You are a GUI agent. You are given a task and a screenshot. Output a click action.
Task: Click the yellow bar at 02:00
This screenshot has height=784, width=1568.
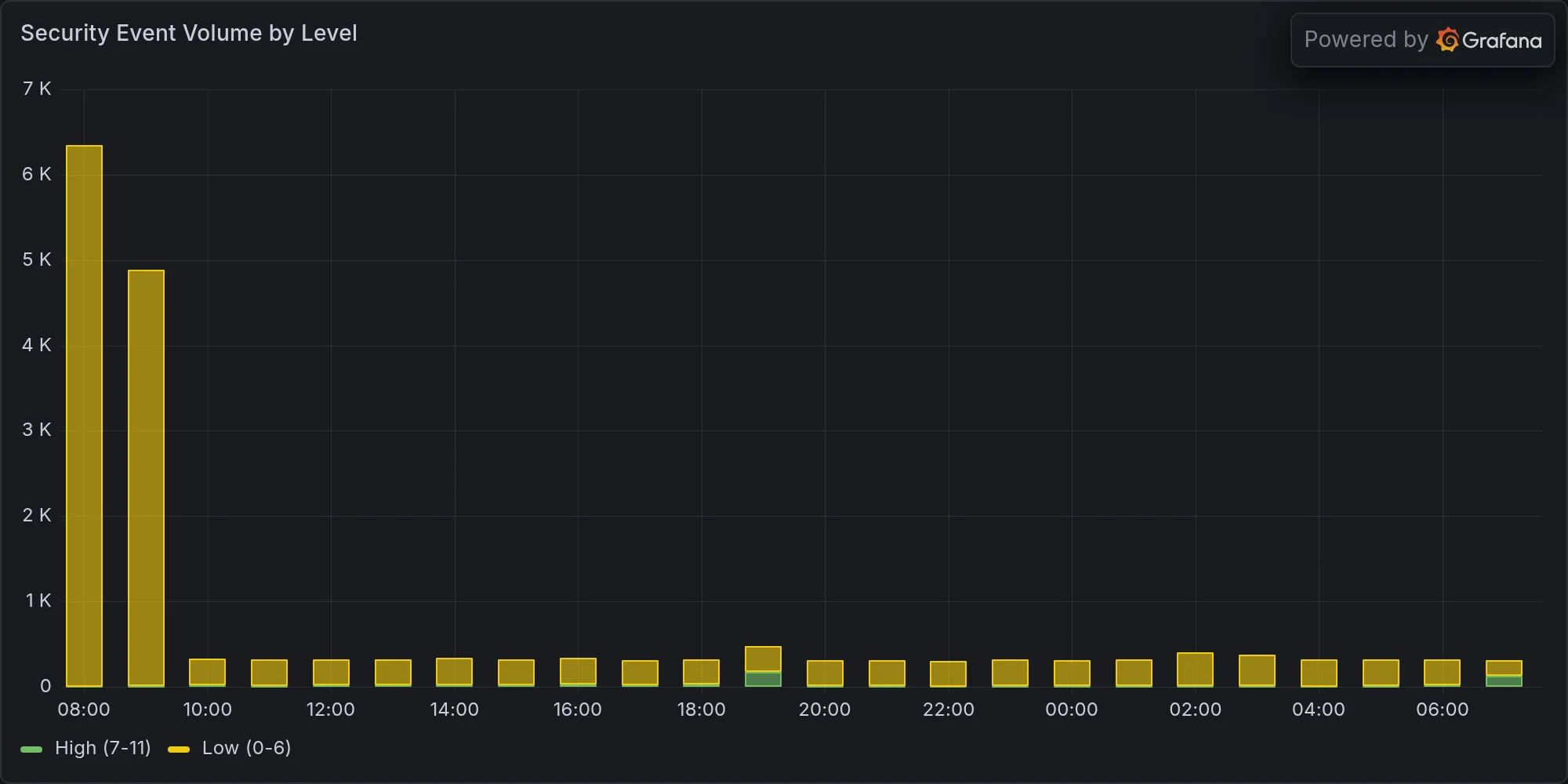[x=1195, y=670]
